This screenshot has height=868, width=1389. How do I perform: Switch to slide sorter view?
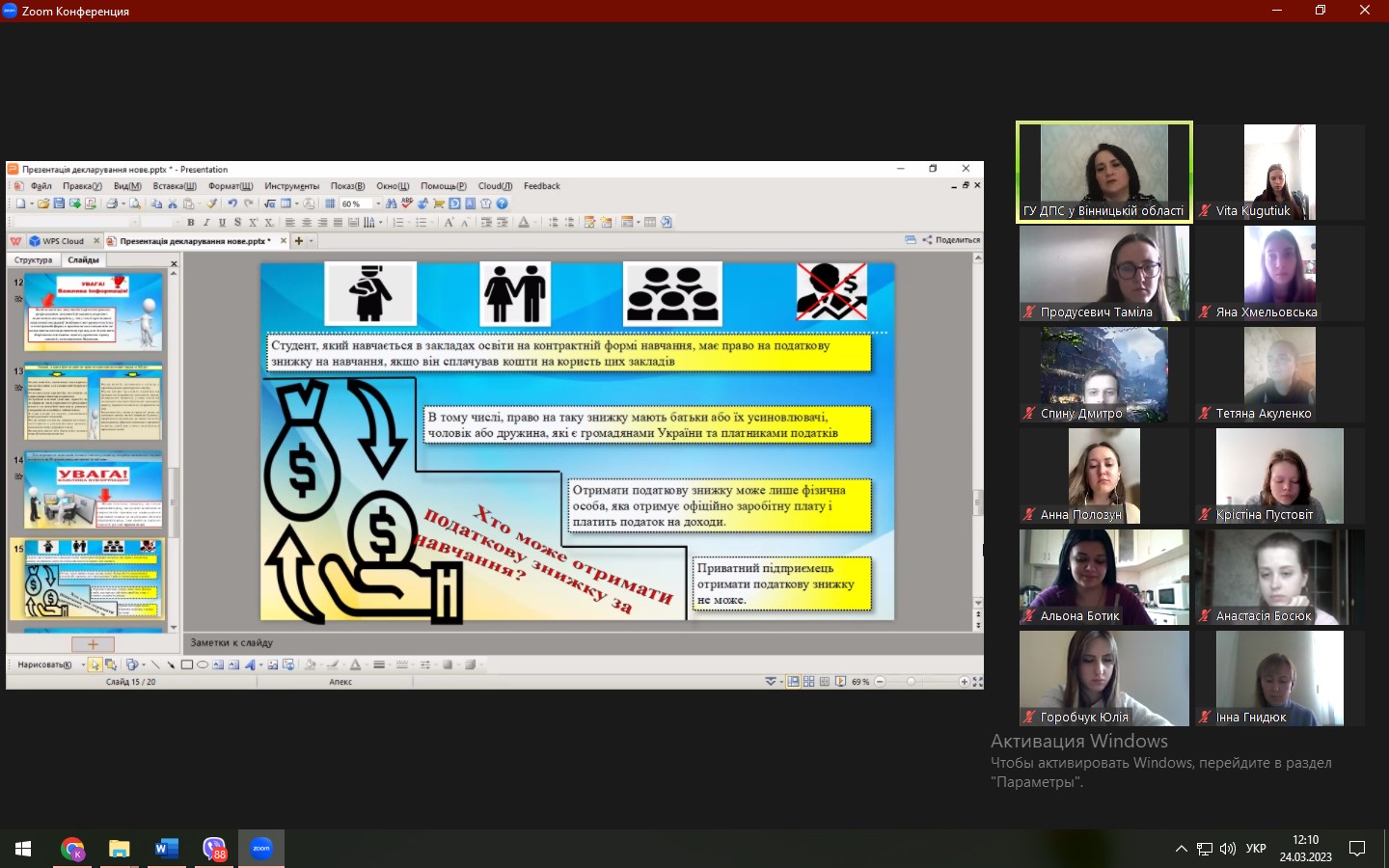[808, 682]
